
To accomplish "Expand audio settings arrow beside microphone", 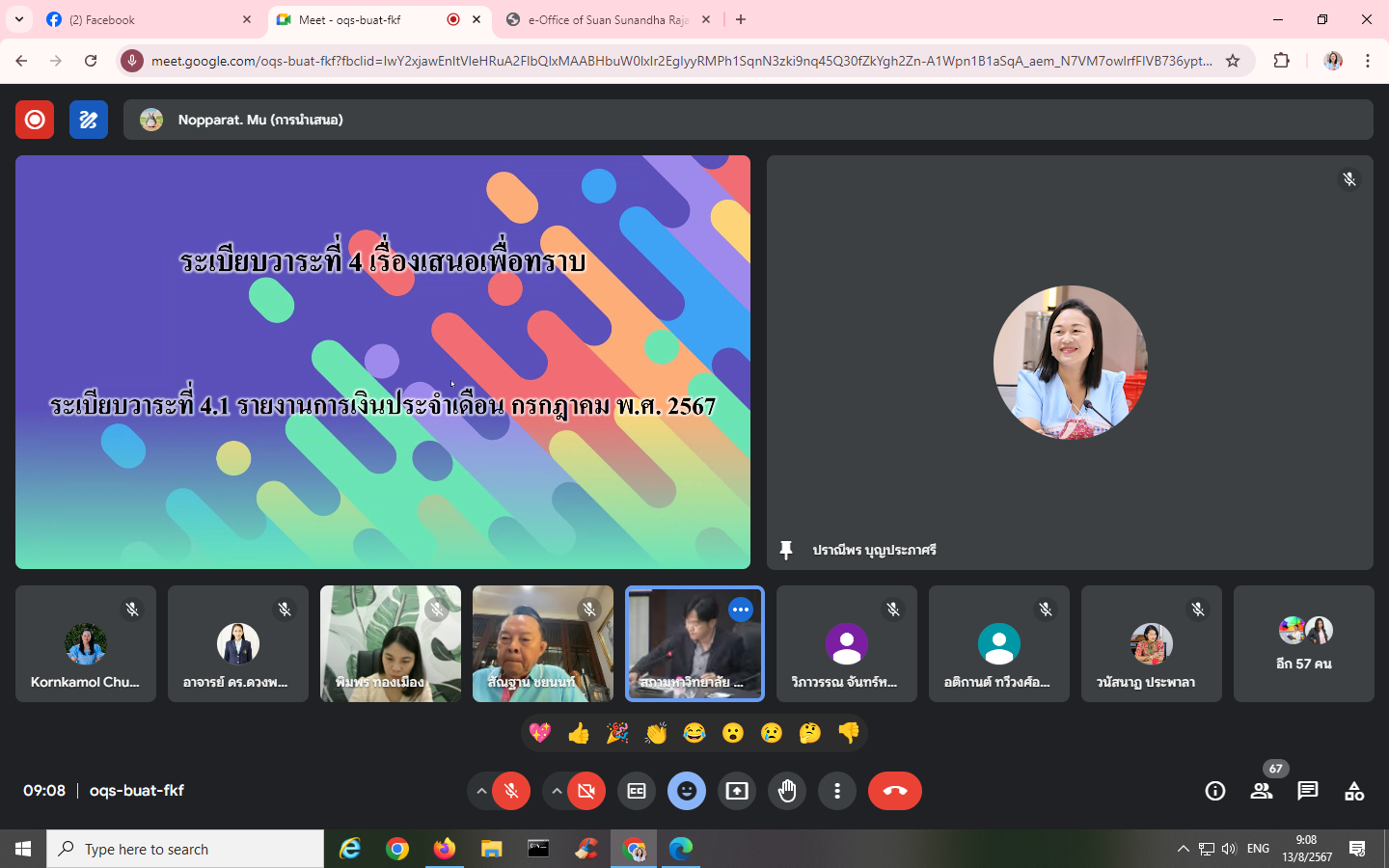I will tap(480, 791).
